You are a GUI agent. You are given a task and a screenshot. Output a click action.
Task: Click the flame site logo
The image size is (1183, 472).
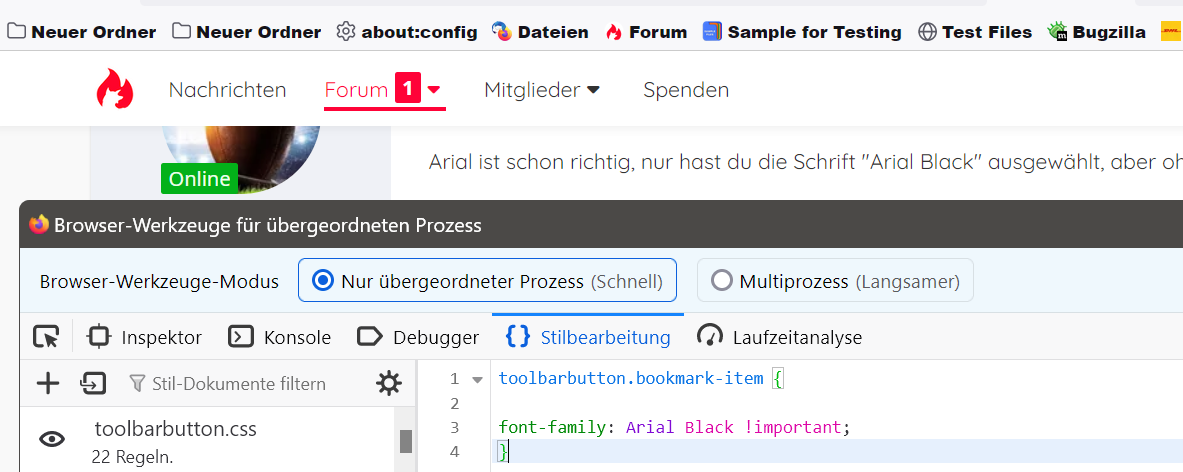coord(115,89)
